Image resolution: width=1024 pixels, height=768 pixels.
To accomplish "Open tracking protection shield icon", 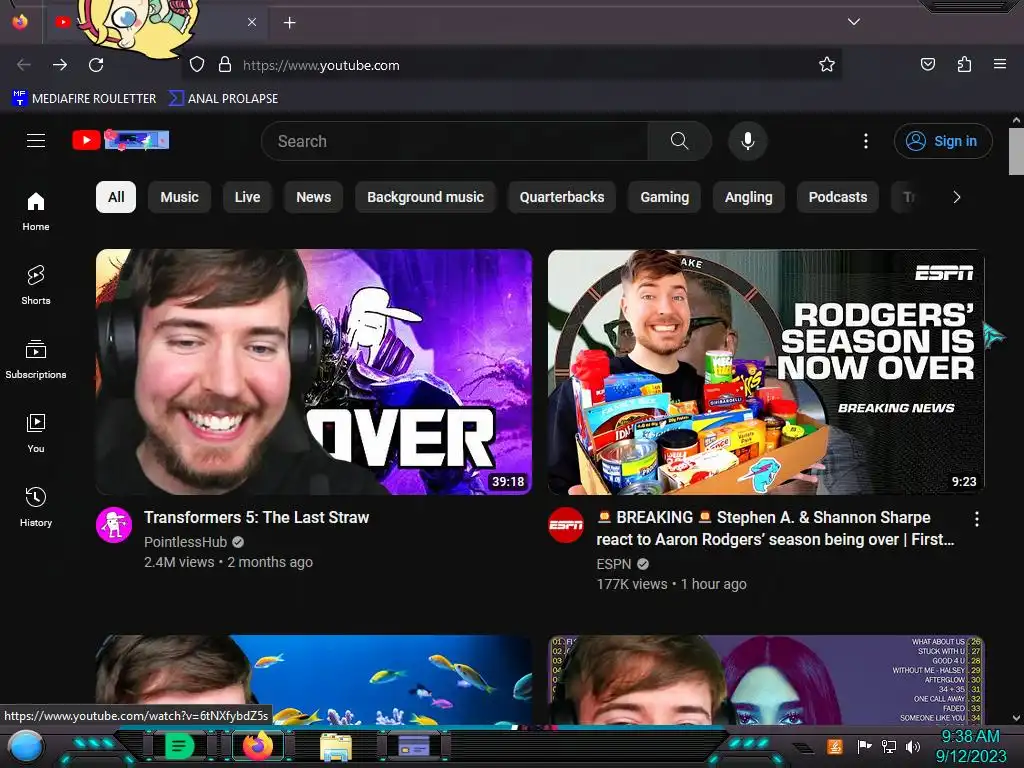I will point(197,65).
